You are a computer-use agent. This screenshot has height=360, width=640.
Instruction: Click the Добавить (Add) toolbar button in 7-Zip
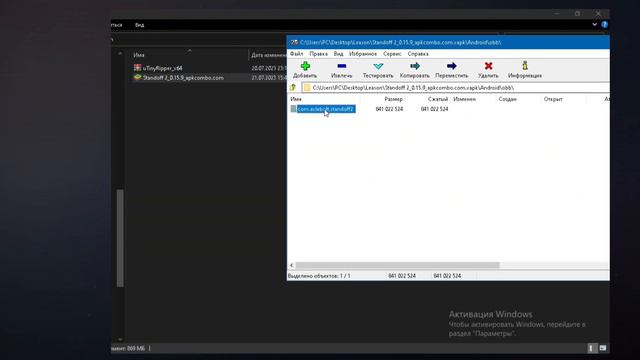click(305, 70)
